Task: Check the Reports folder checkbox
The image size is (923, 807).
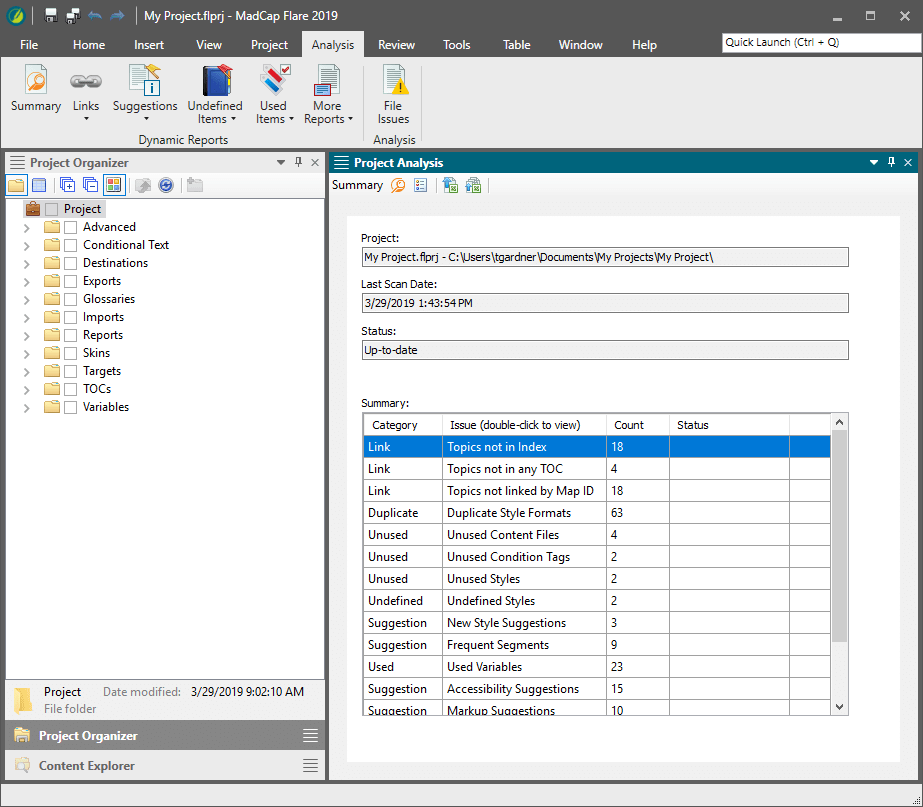Action: pyautogui.click(x=71, y=336)
